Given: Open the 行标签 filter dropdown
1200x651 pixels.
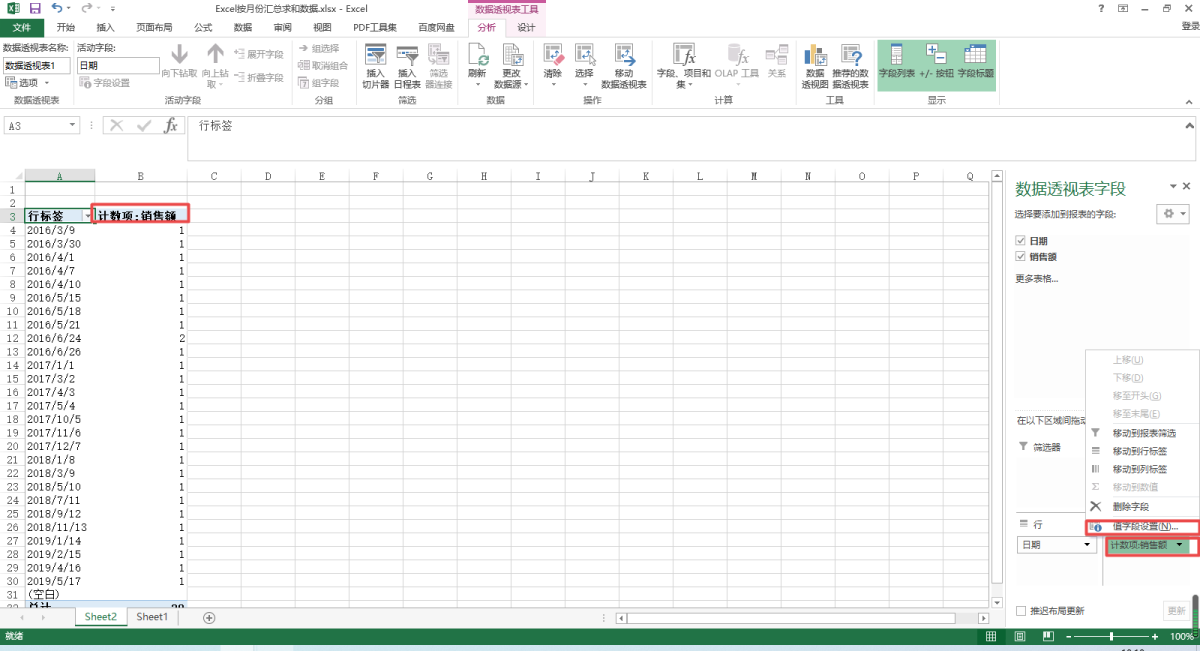Looking at the screenshot, I should pos(87,215).
